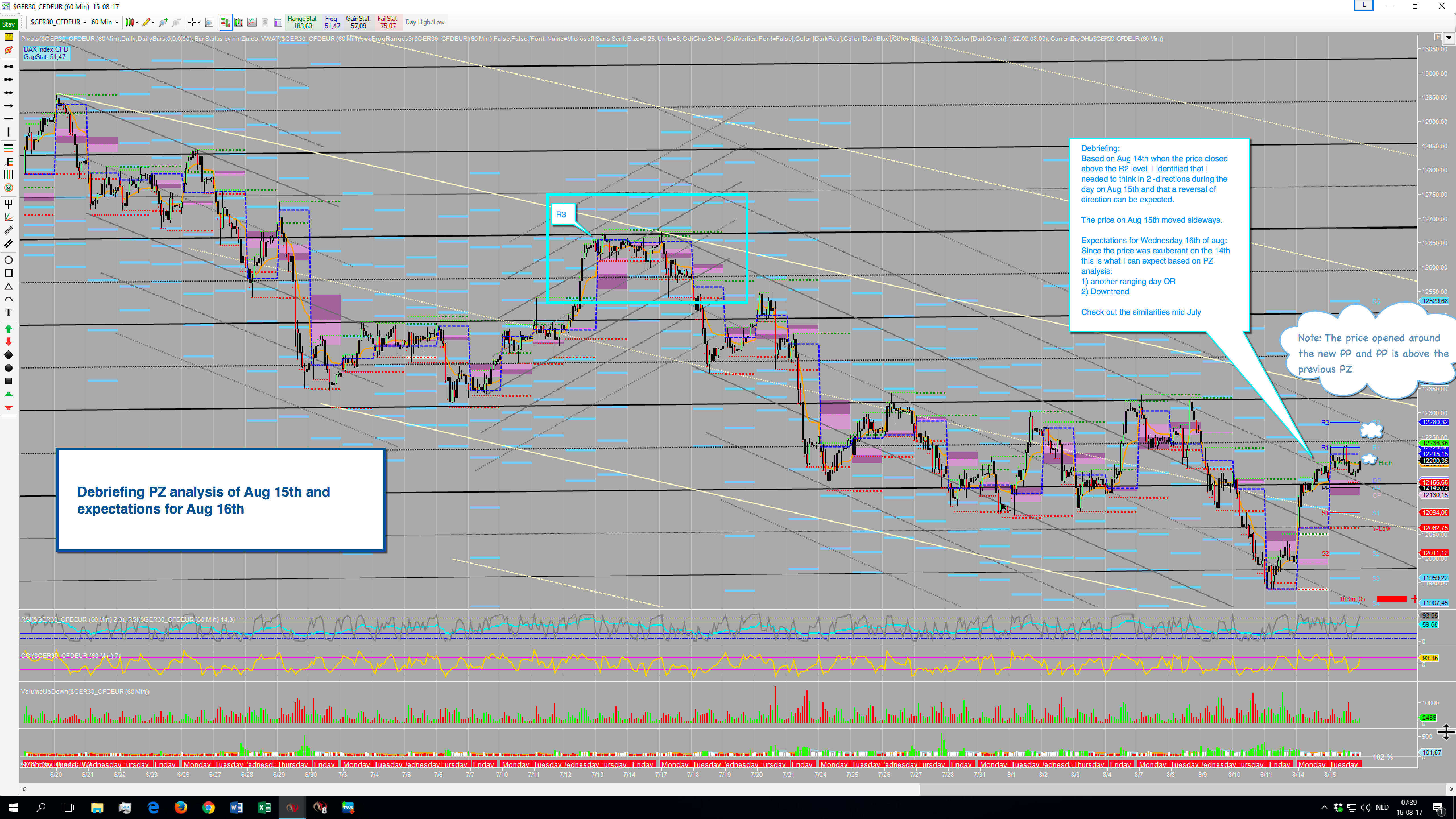The height and width of the screenshot is (819, 1456).
Task: Select the Fibonacci Time Extensions tool
Action: click(x=9, y=175)
